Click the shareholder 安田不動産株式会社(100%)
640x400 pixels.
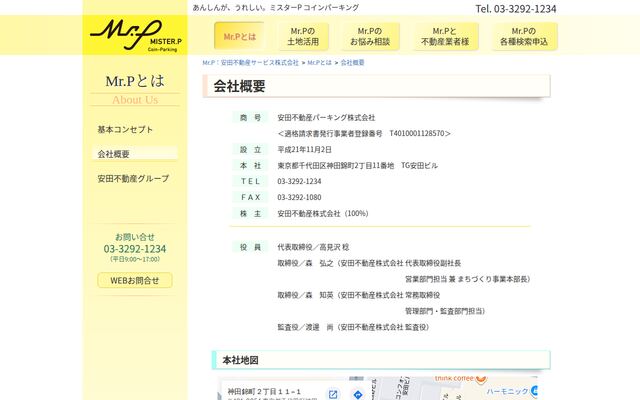323,213
